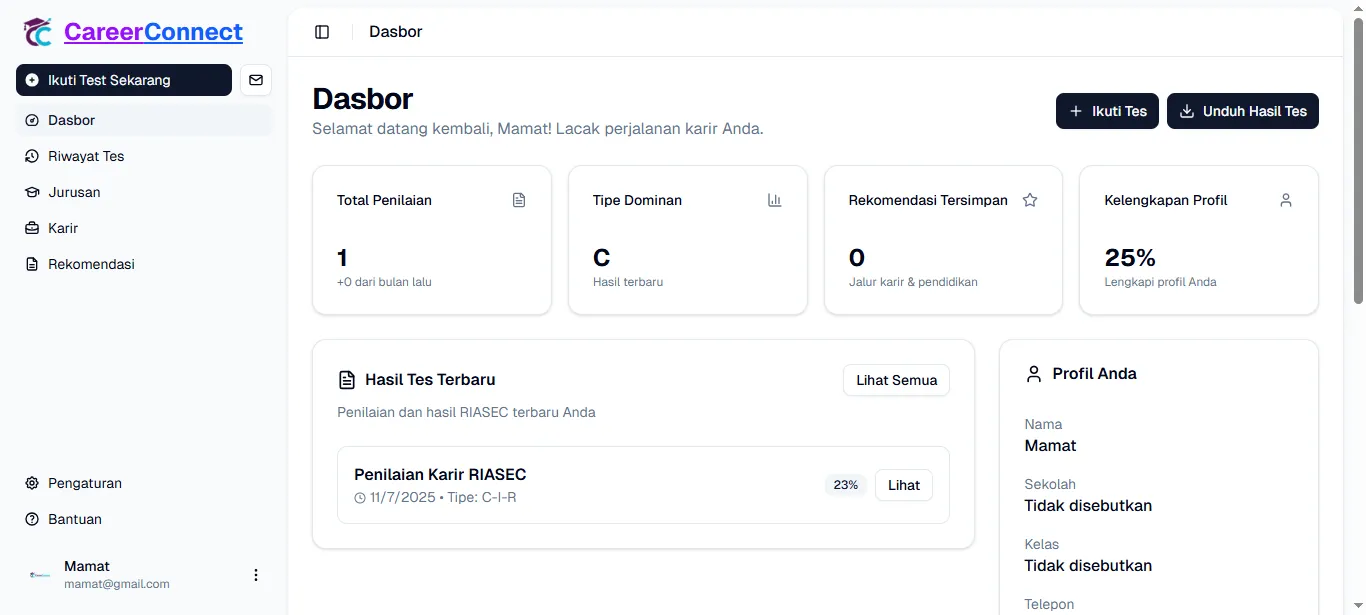
Task: Click the document icon on Total Penilaian card
Action: point(519,200)
